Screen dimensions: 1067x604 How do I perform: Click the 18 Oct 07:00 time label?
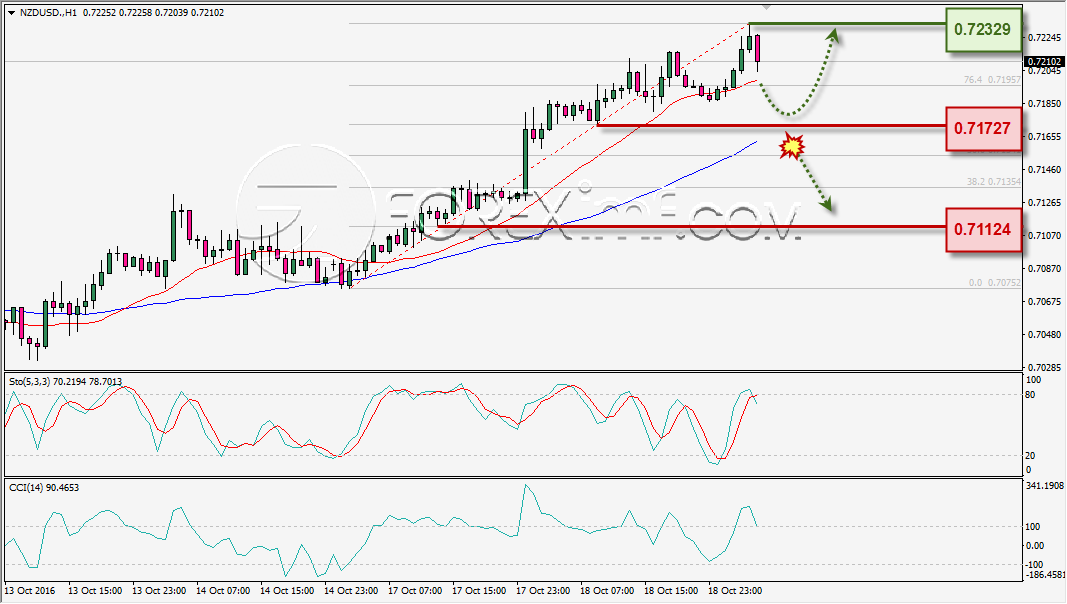click(606, 590)
